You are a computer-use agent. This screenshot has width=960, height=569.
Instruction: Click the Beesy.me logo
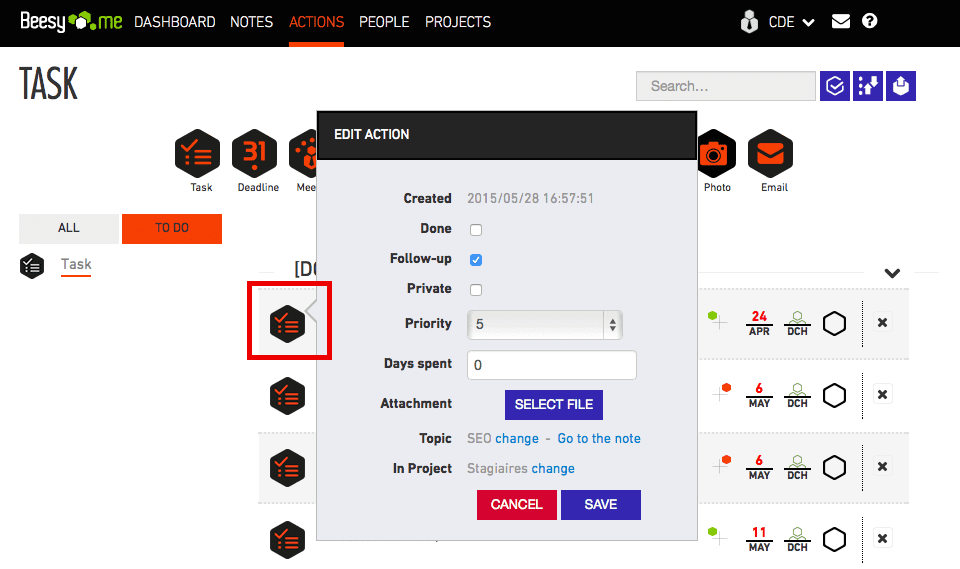click(71, 22)
